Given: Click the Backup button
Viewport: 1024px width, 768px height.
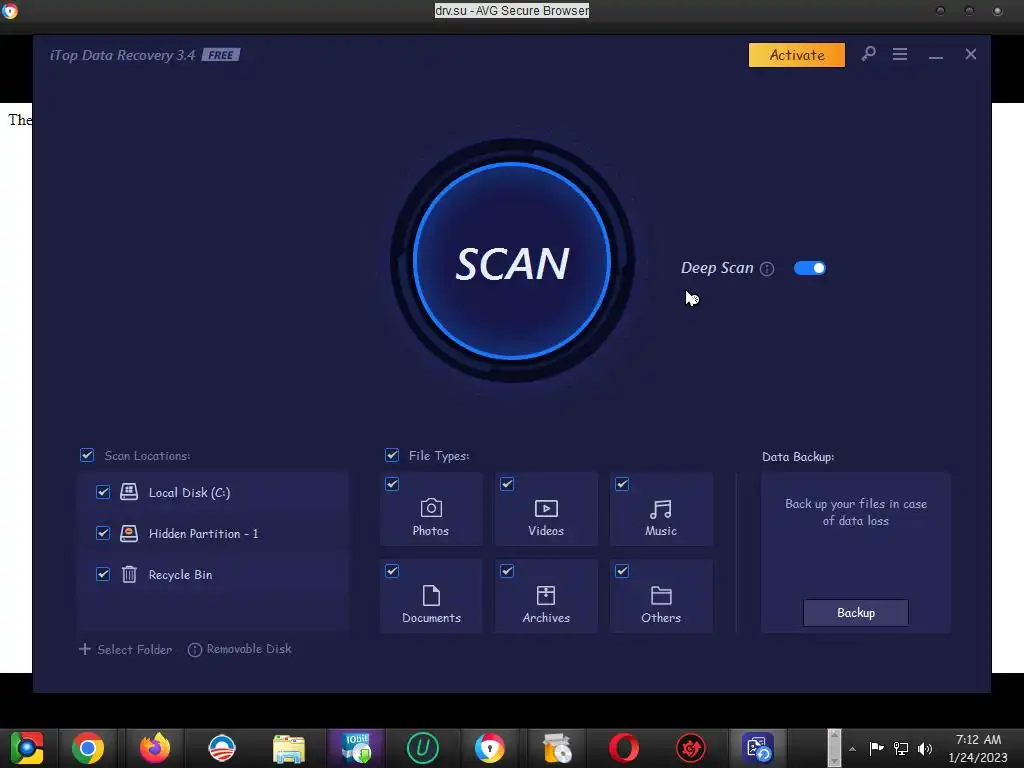Looking at the screenshot, I should [x=856, y=613].
